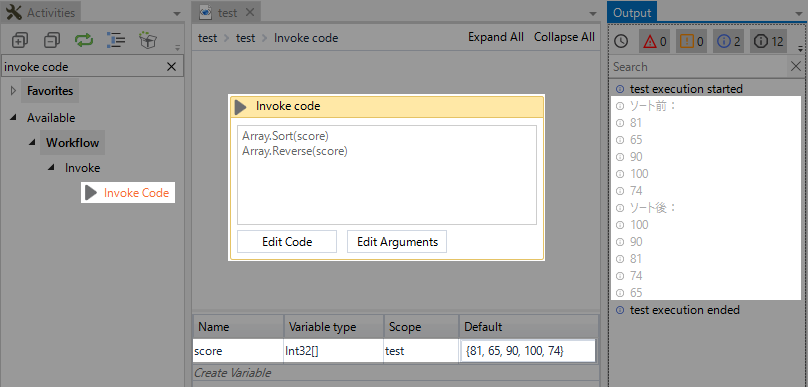Viewport: 808px width, 387px height.
Task: Click the Edit Arguments button
Action: coord(397,242)
